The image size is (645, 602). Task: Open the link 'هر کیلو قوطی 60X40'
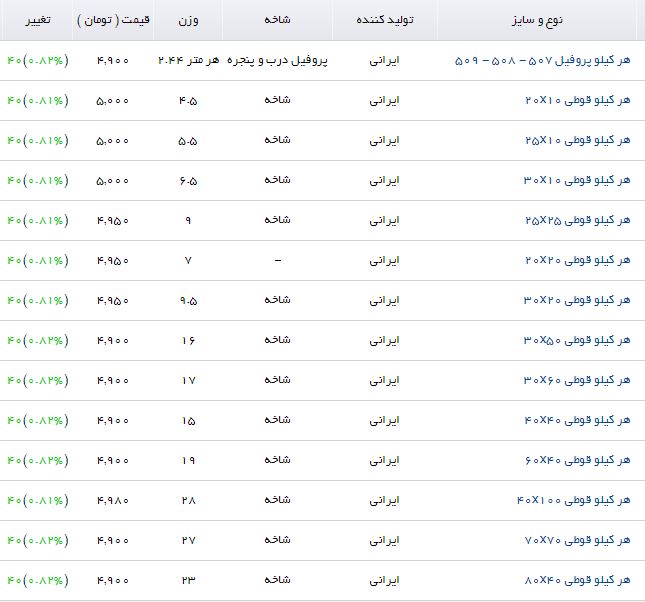tap(577, 460)
